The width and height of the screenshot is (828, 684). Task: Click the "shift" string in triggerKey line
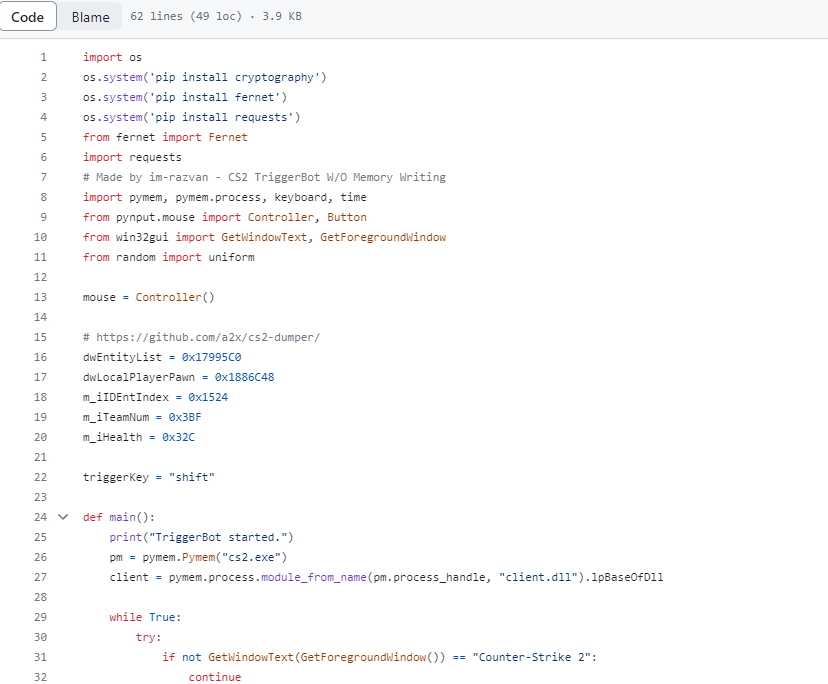(192, 477)
